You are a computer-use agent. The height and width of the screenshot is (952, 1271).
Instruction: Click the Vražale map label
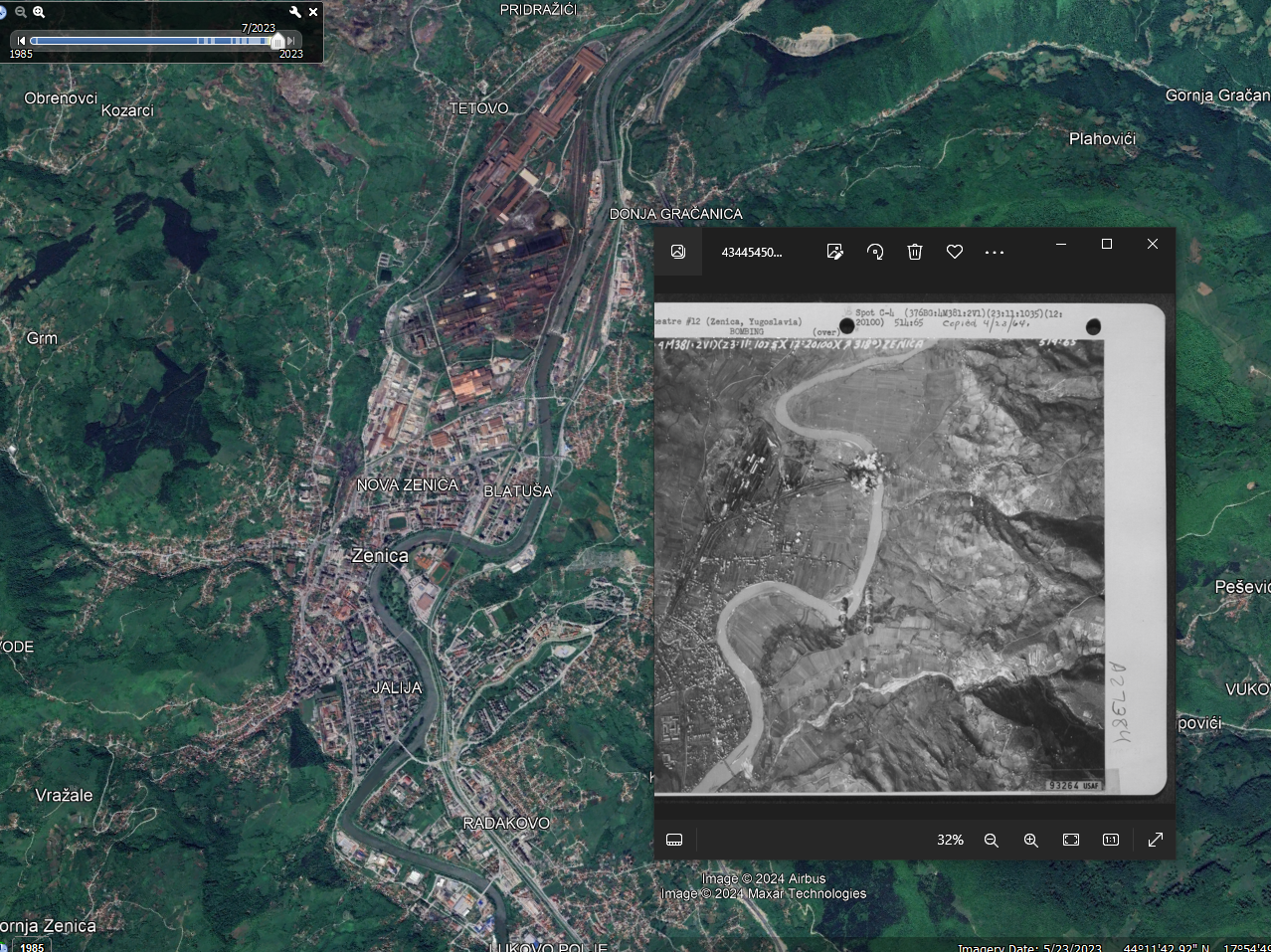click(x=64, y=795)
